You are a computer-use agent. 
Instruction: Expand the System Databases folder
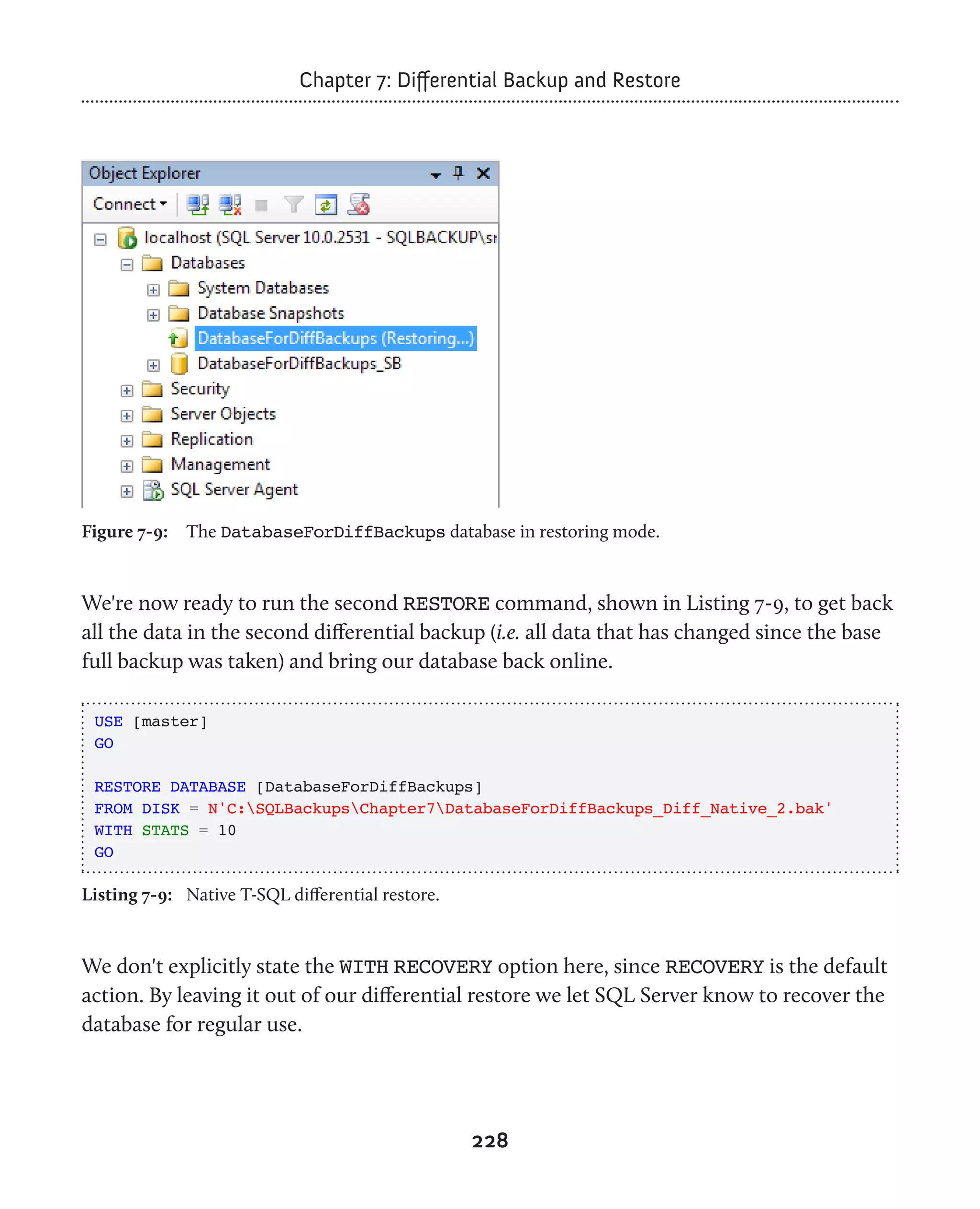153,290
